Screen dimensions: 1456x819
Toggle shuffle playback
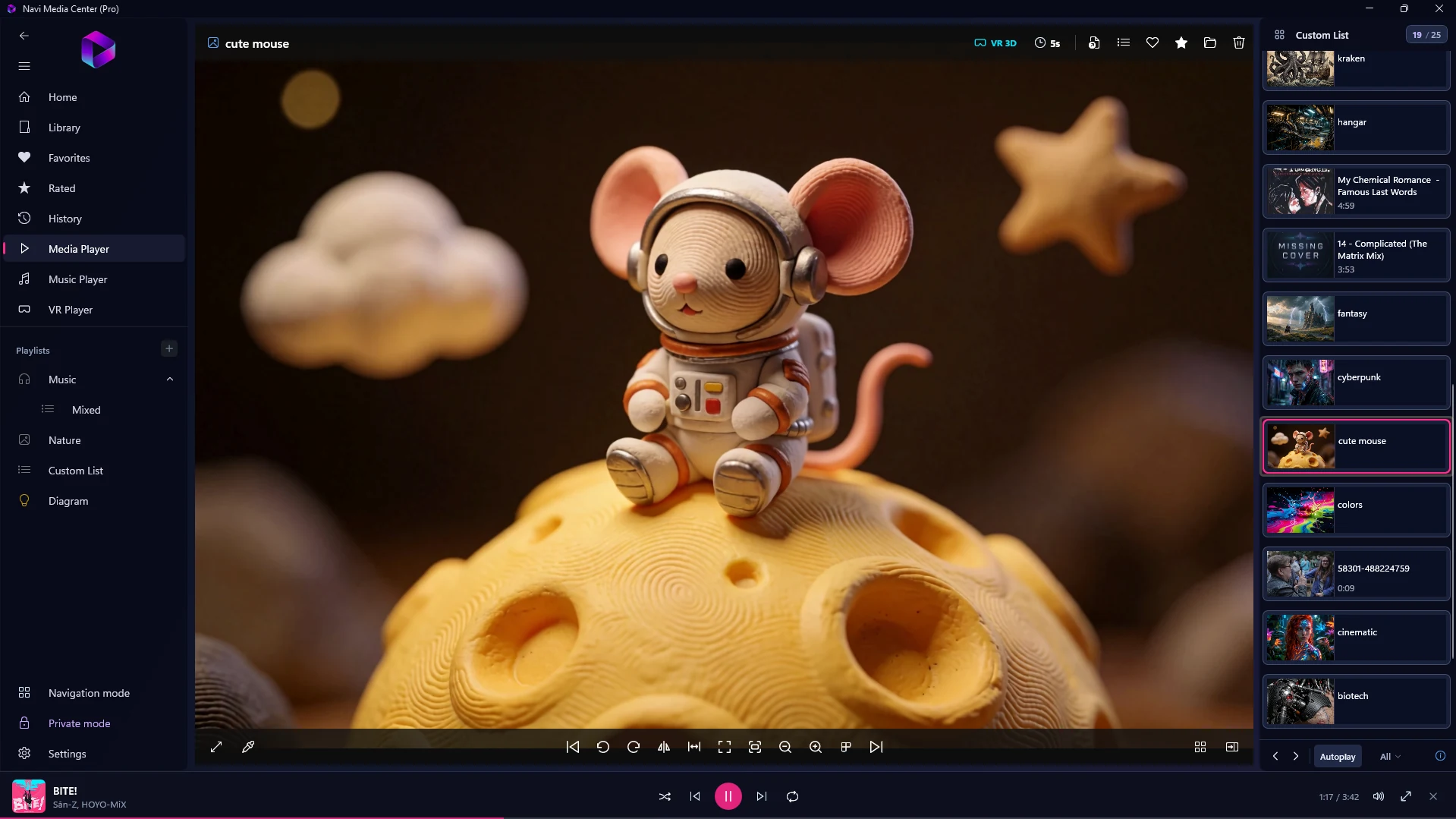[x=664, y=796]
